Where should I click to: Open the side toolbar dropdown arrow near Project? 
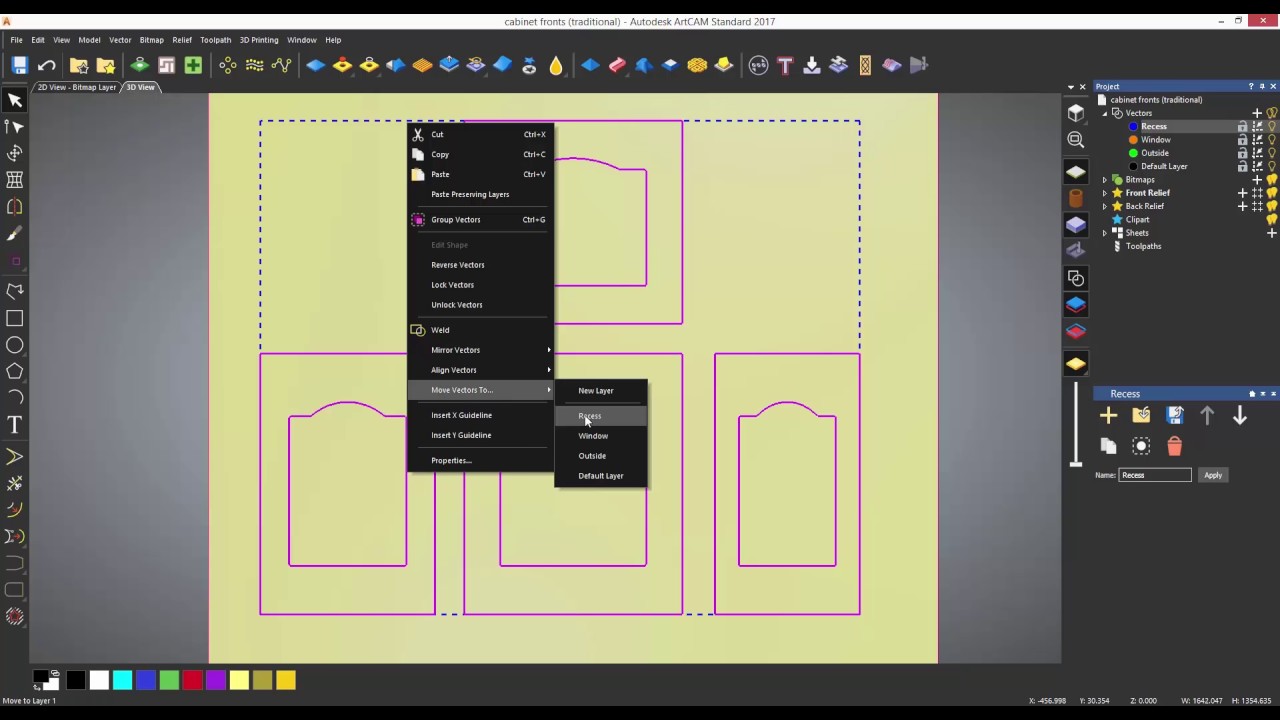(x=1070, y=87)
